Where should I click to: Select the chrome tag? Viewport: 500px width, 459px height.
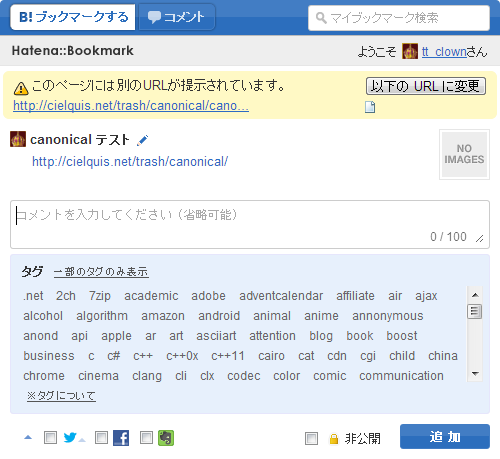(x=44, y=376)
